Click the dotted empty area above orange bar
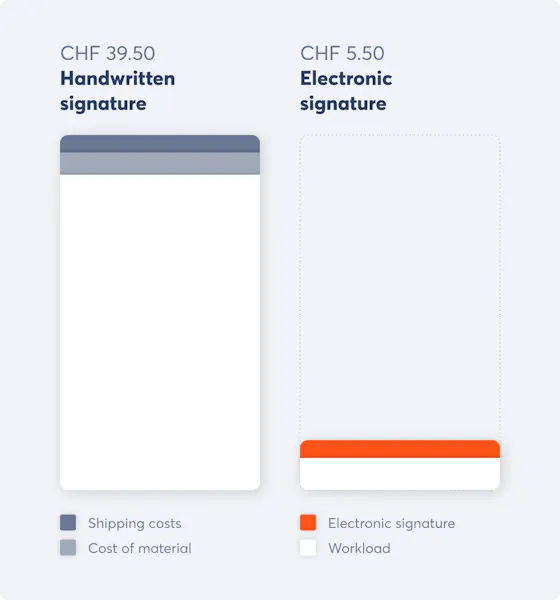 click(x=400, y=287)
